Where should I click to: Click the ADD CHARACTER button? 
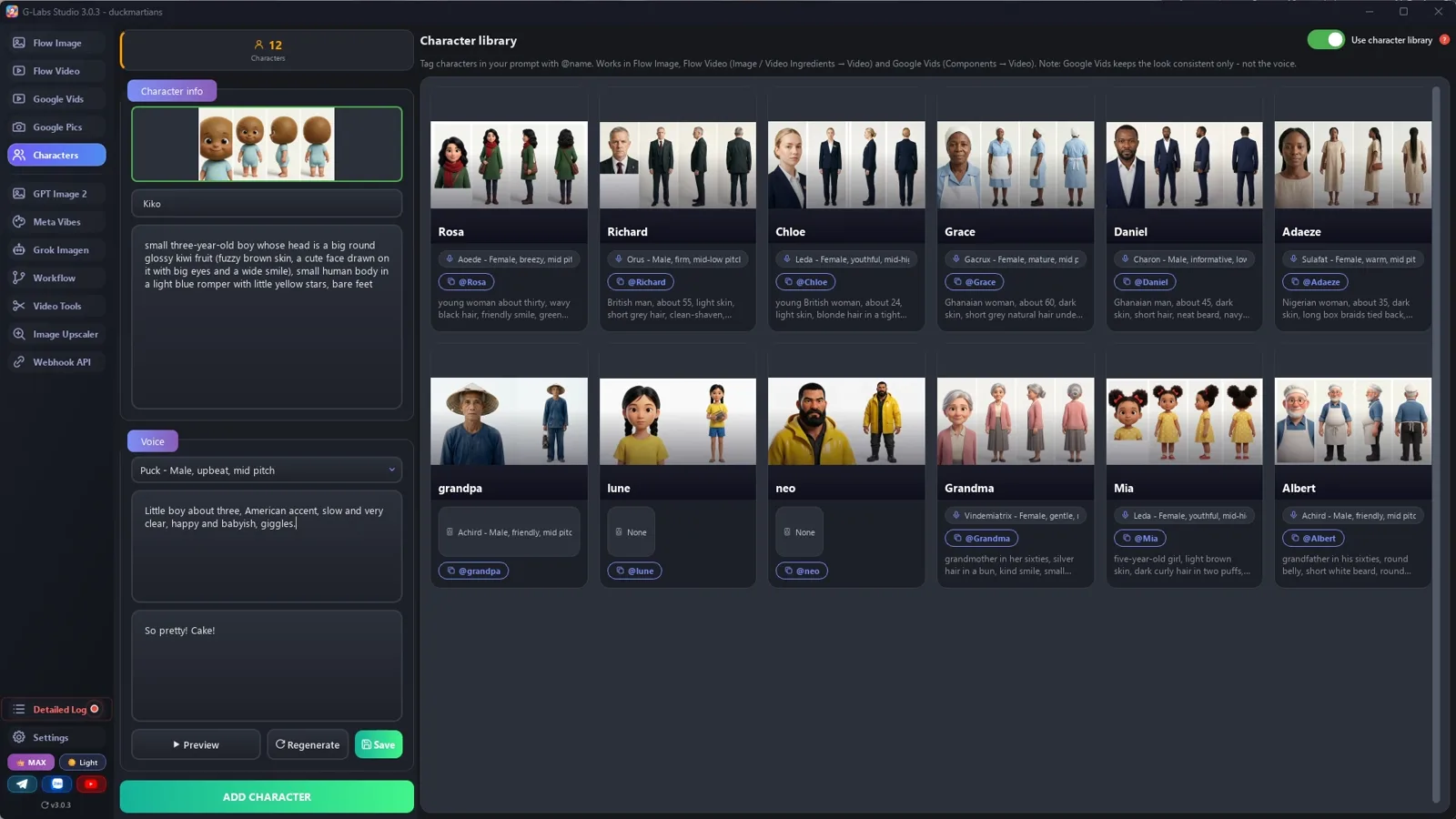click(267, 796)
